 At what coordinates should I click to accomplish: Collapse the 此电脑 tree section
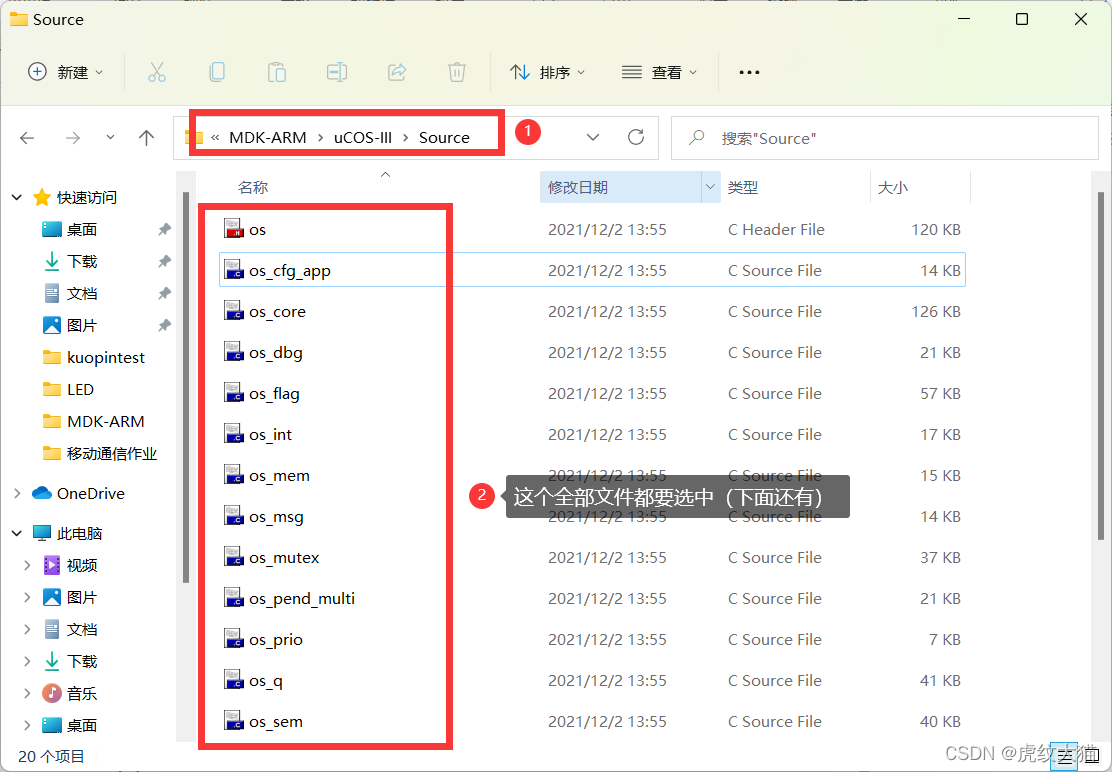(x=17, y=533)
